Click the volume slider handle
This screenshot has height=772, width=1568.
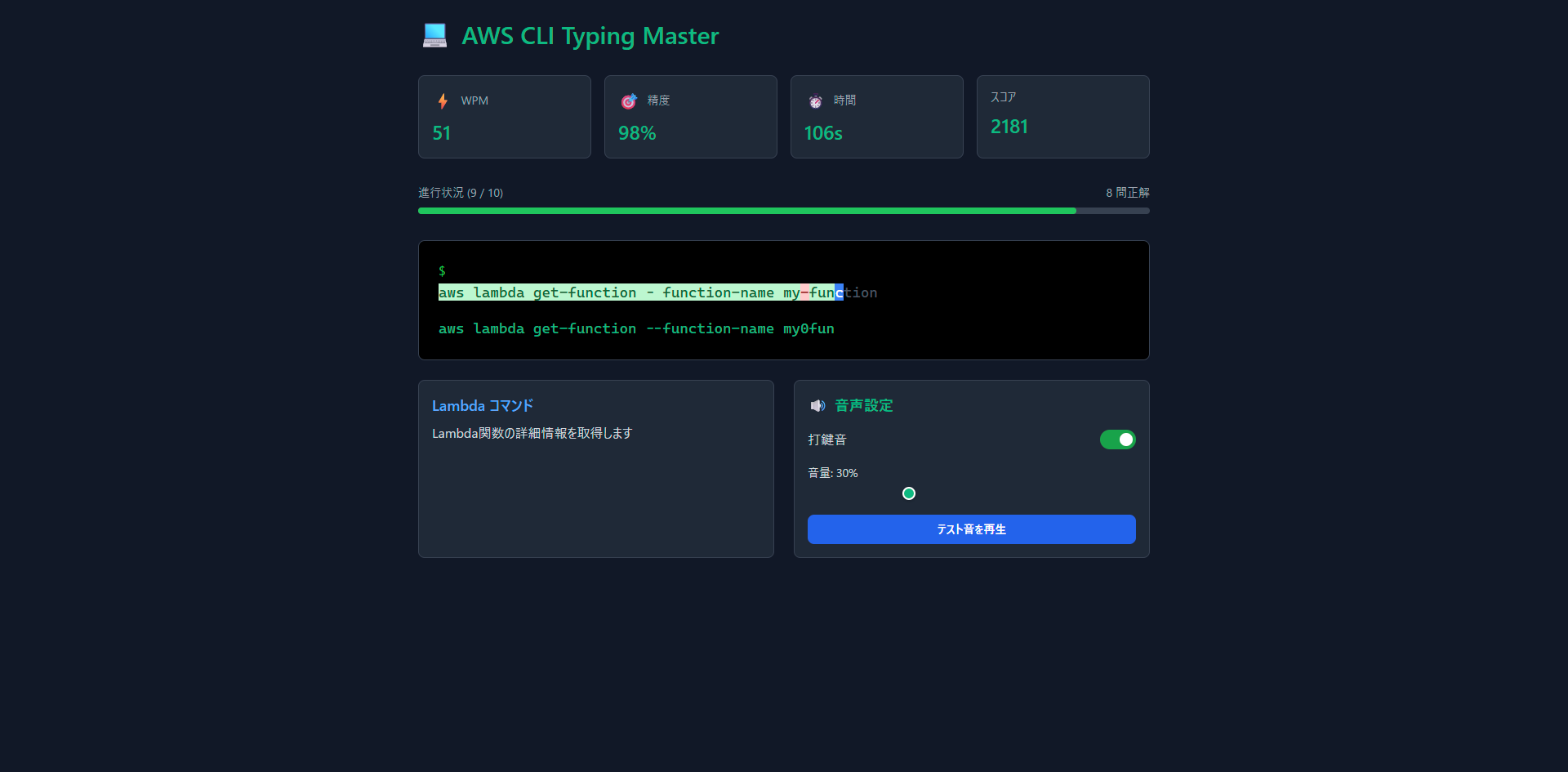(909, 493)
